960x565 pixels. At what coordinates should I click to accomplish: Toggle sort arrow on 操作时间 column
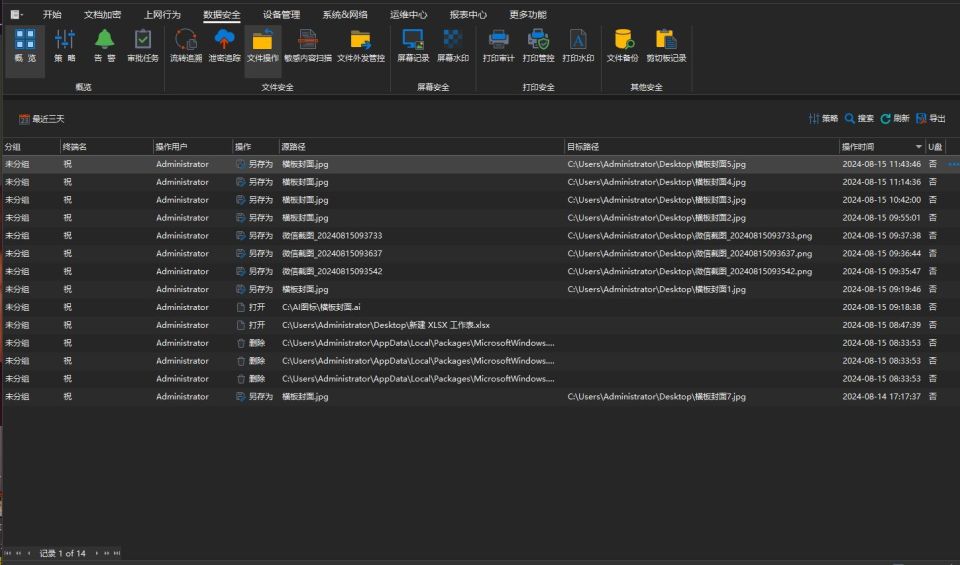[x=918, y=147]
